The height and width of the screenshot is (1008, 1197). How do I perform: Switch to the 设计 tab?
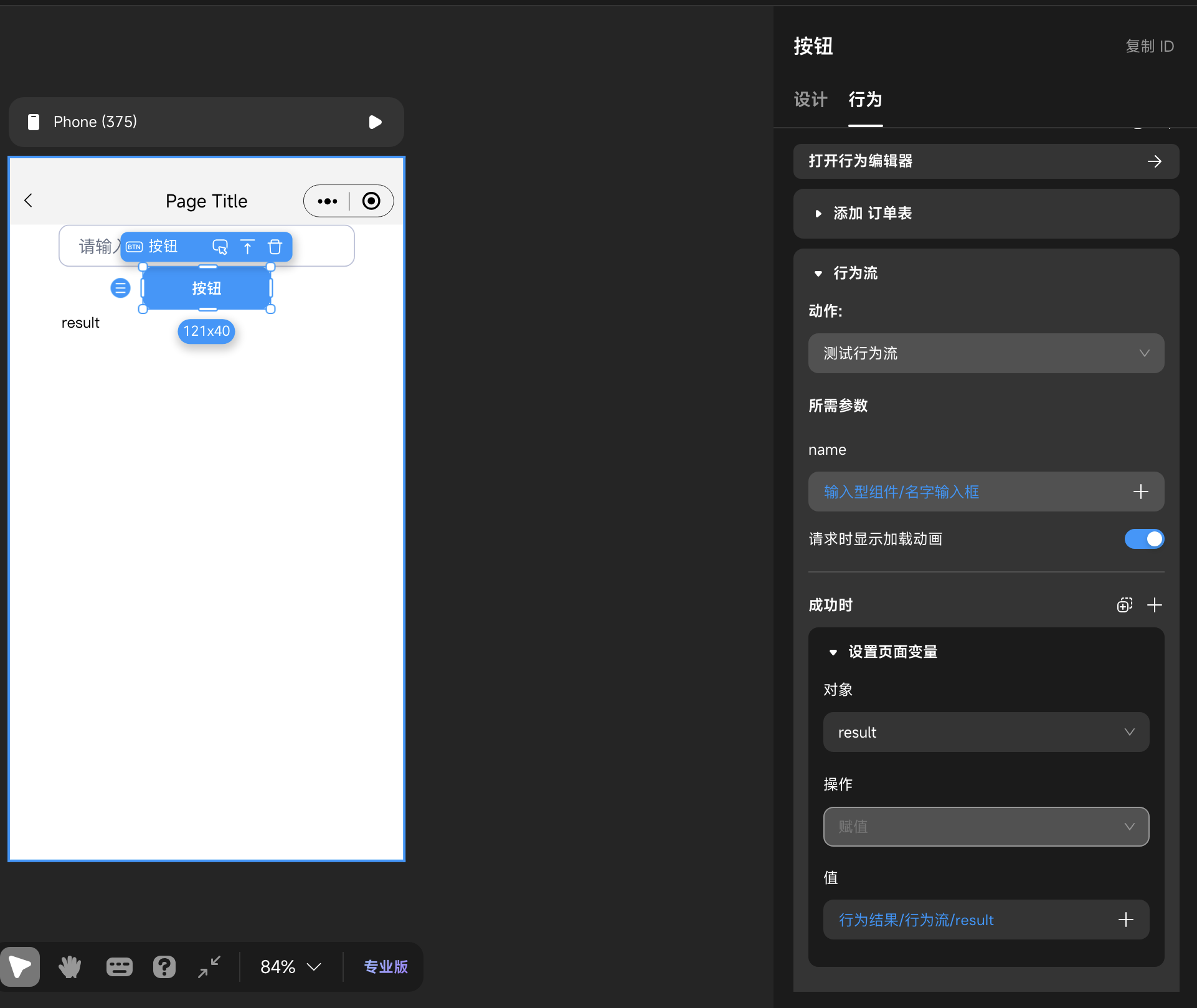tap(810, 100)
